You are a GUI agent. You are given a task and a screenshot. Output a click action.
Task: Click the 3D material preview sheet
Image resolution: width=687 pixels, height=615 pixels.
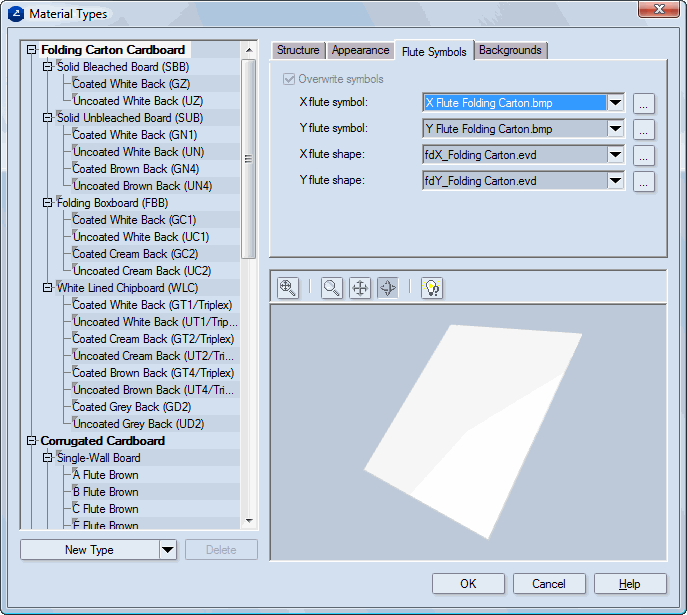pos(473,431)
